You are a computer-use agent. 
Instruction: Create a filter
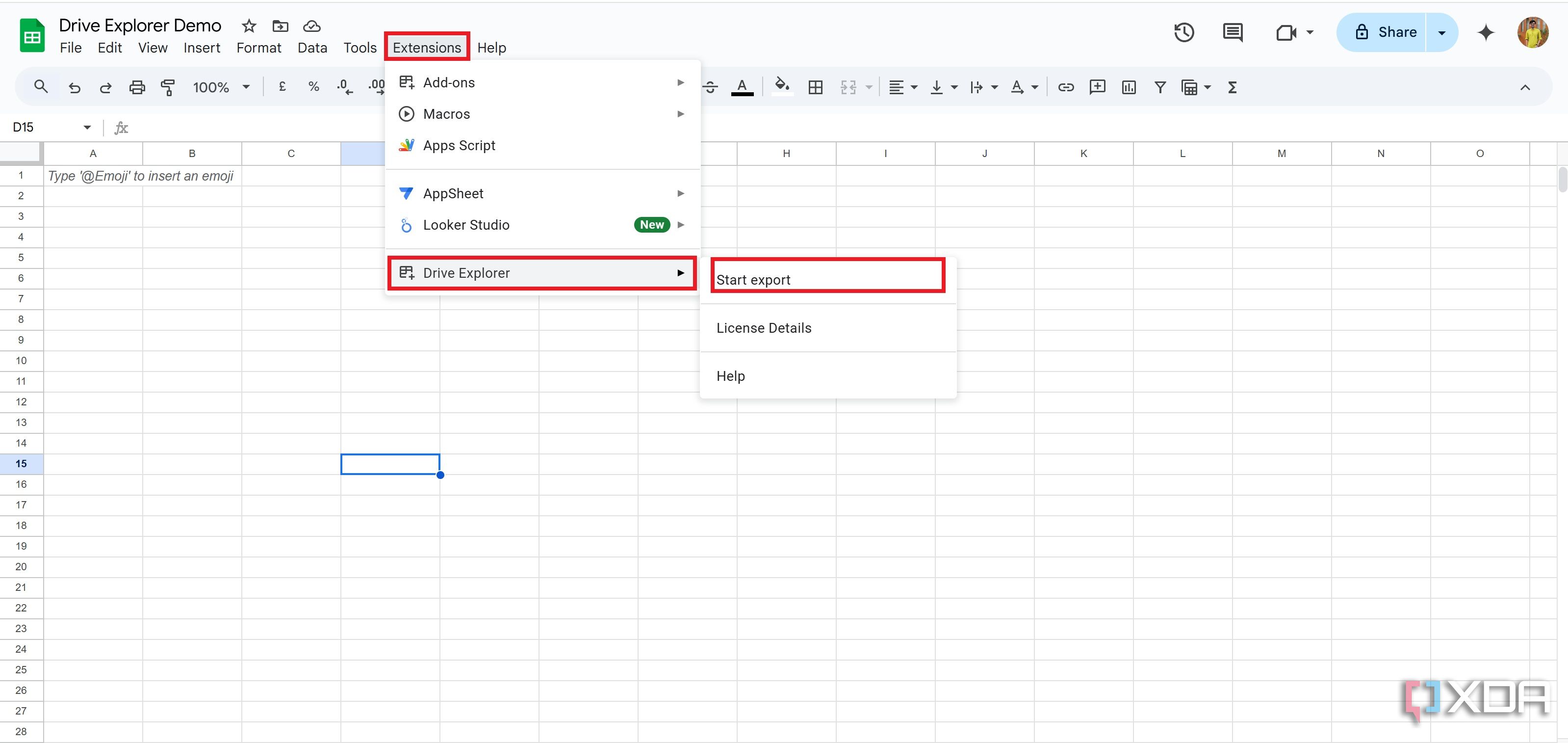pos(1160,88)
